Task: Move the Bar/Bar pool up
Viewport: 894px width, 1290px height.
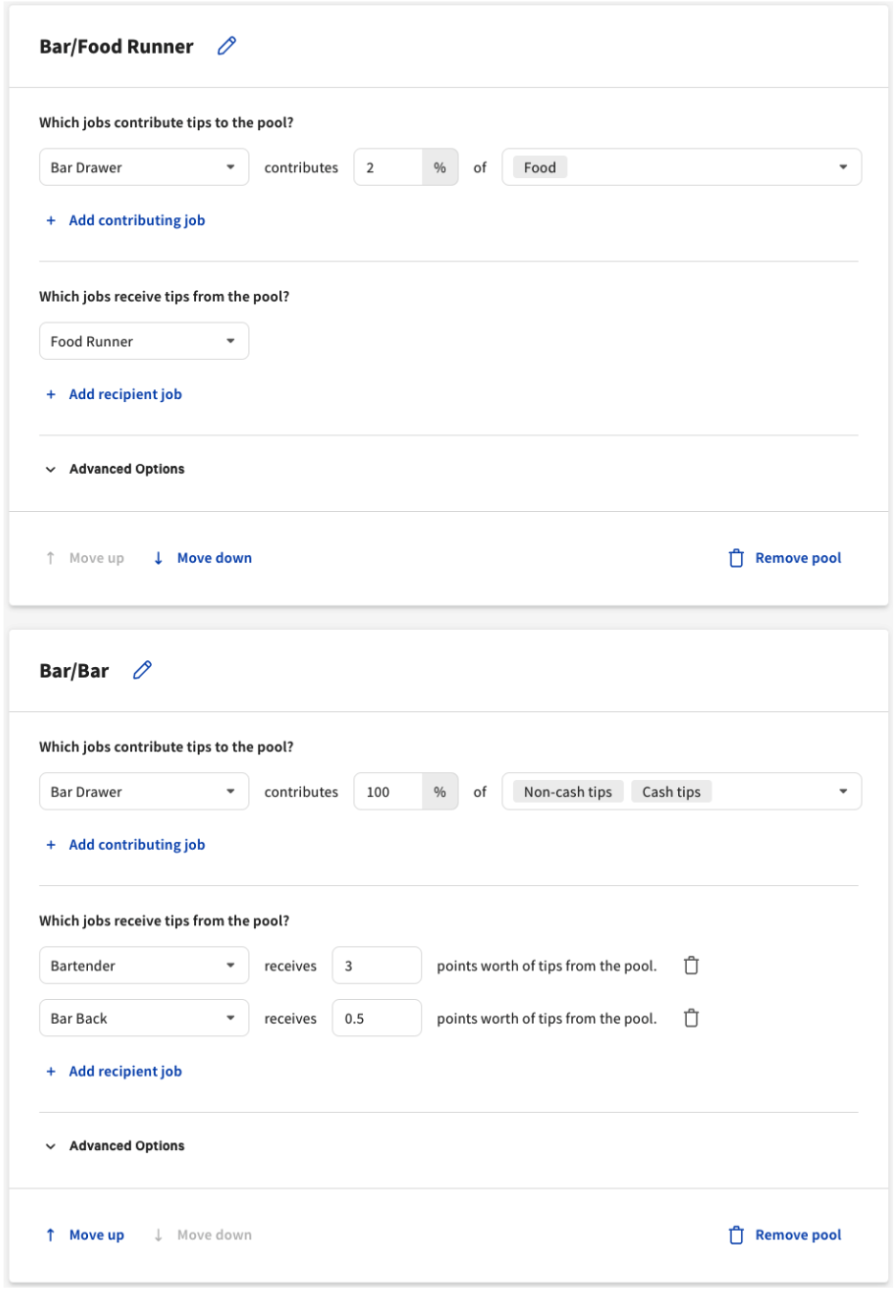Action: (x=86, y=1235)
